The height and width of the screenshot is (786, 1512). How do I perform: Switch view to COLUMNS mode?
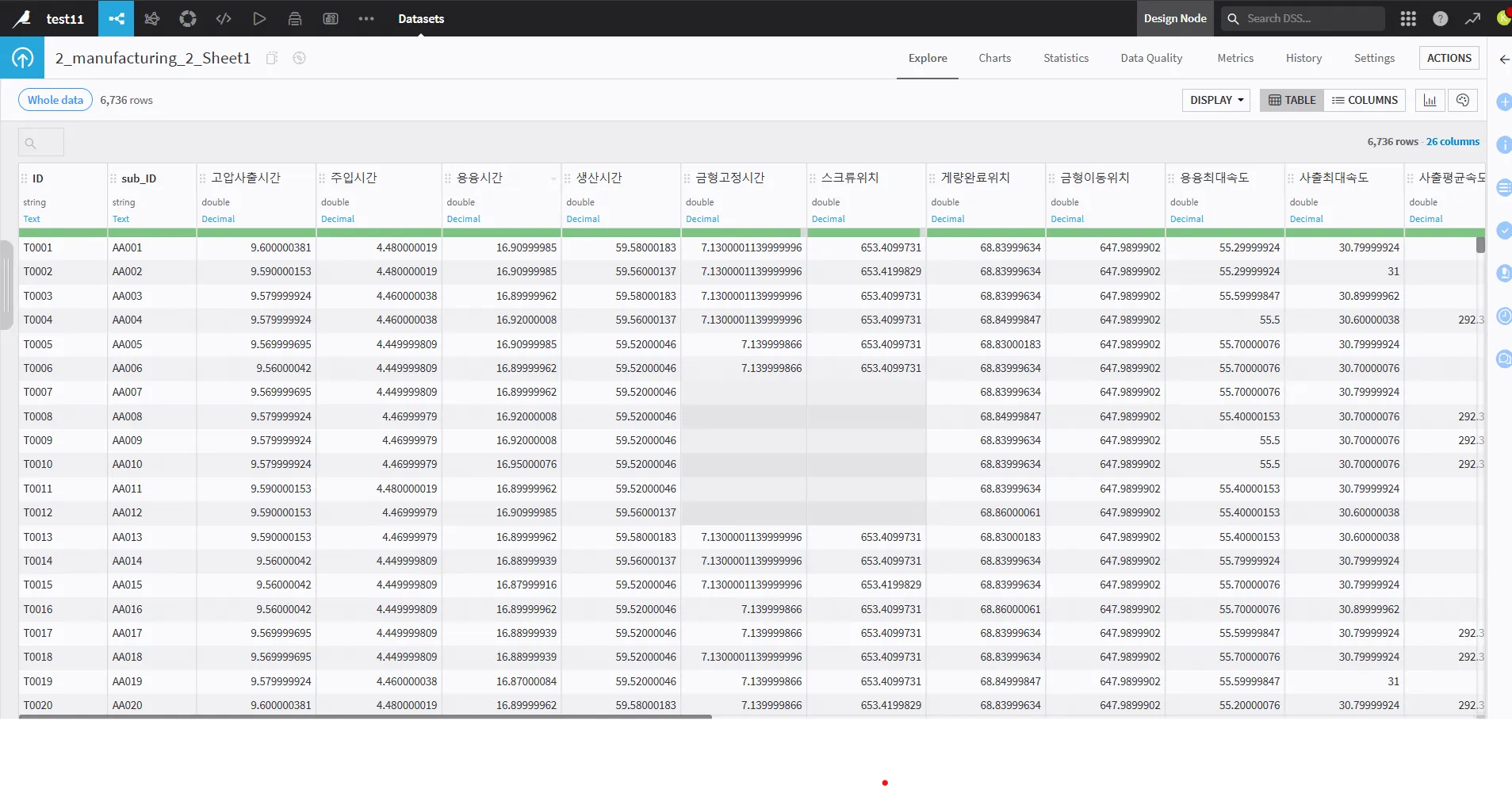[1365, 100]
